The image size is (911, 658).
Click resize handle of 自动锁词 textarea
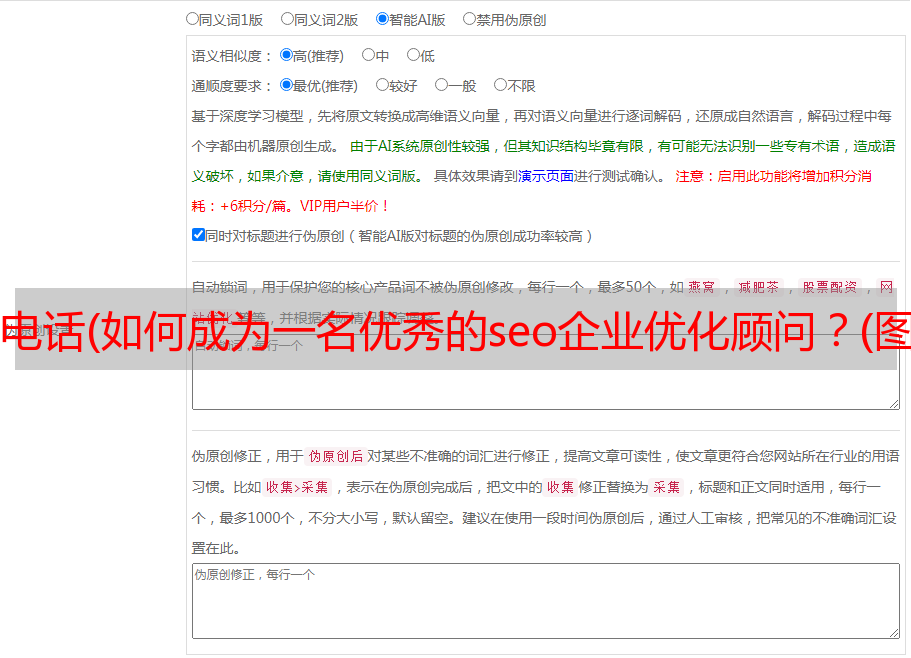point(893,403)
